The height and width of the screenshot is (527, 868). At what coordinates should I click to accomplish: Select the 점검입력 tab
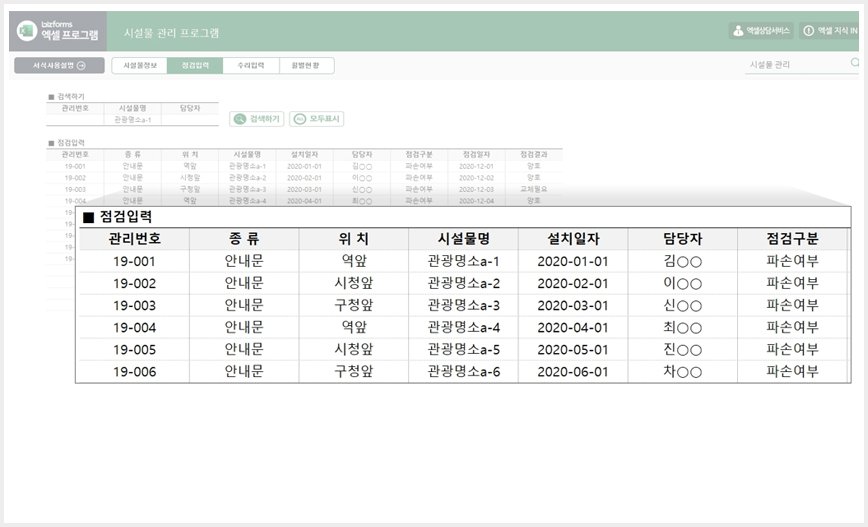click(195, 65)
